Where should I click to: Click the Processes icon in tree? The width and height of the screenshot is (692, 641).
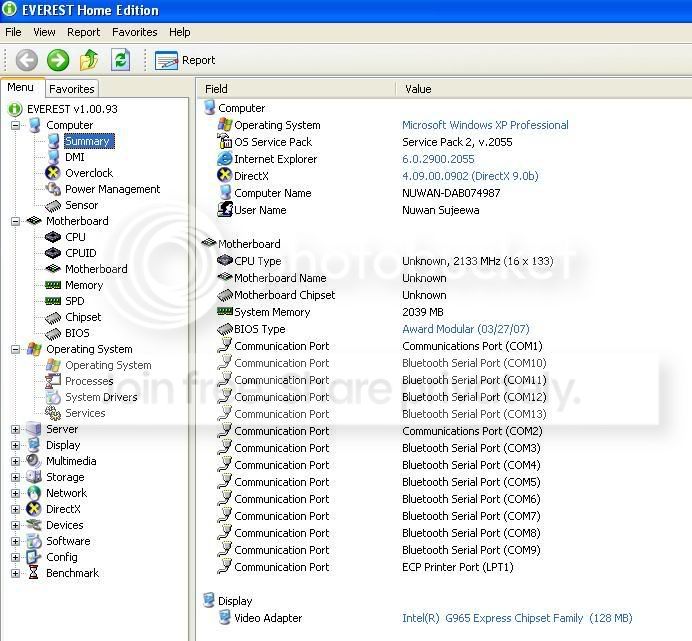[x=53, y=381]
